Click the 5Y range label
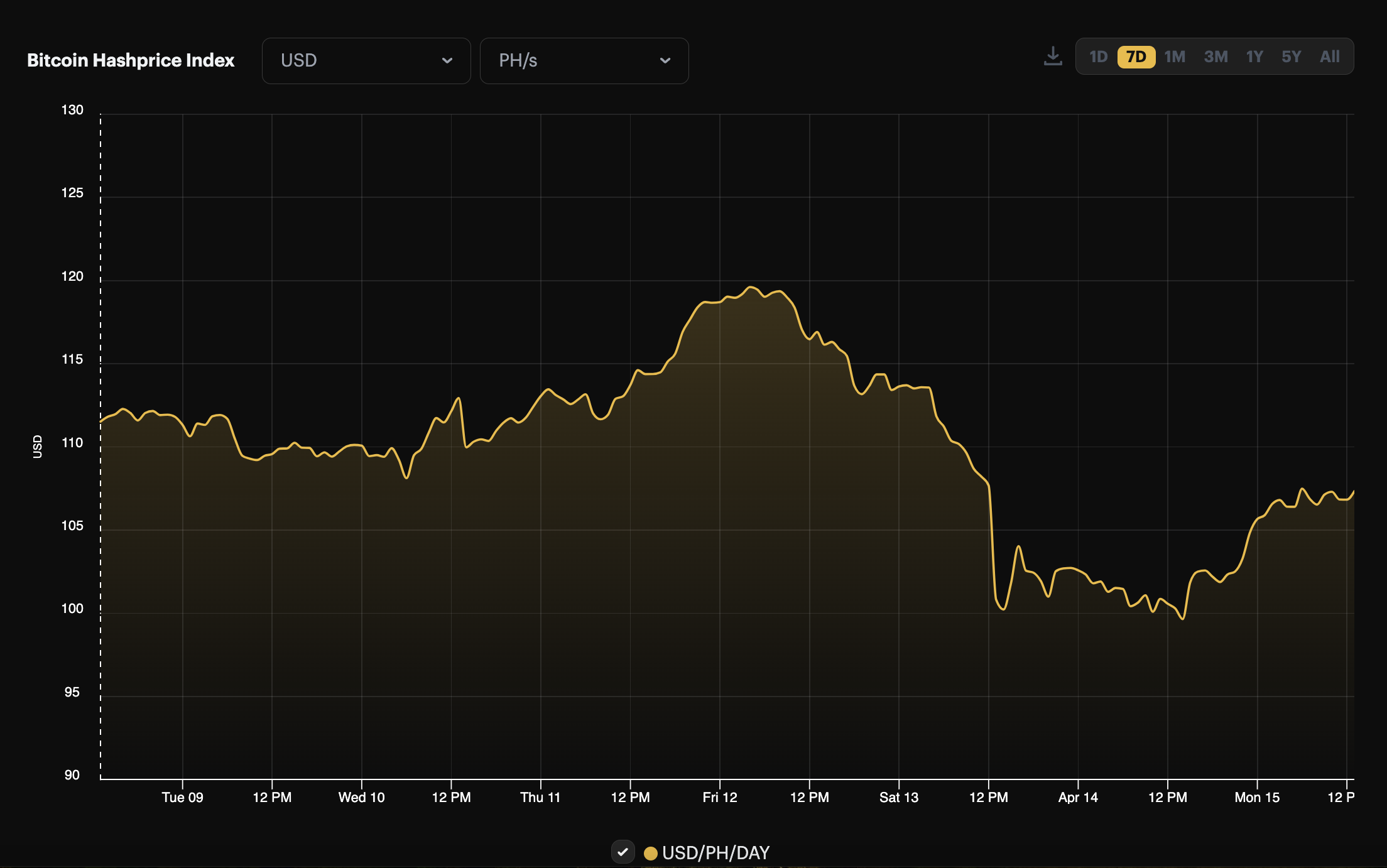Image resolution: width=1387 pixels, height=868 pixels. pos(1292,56)
